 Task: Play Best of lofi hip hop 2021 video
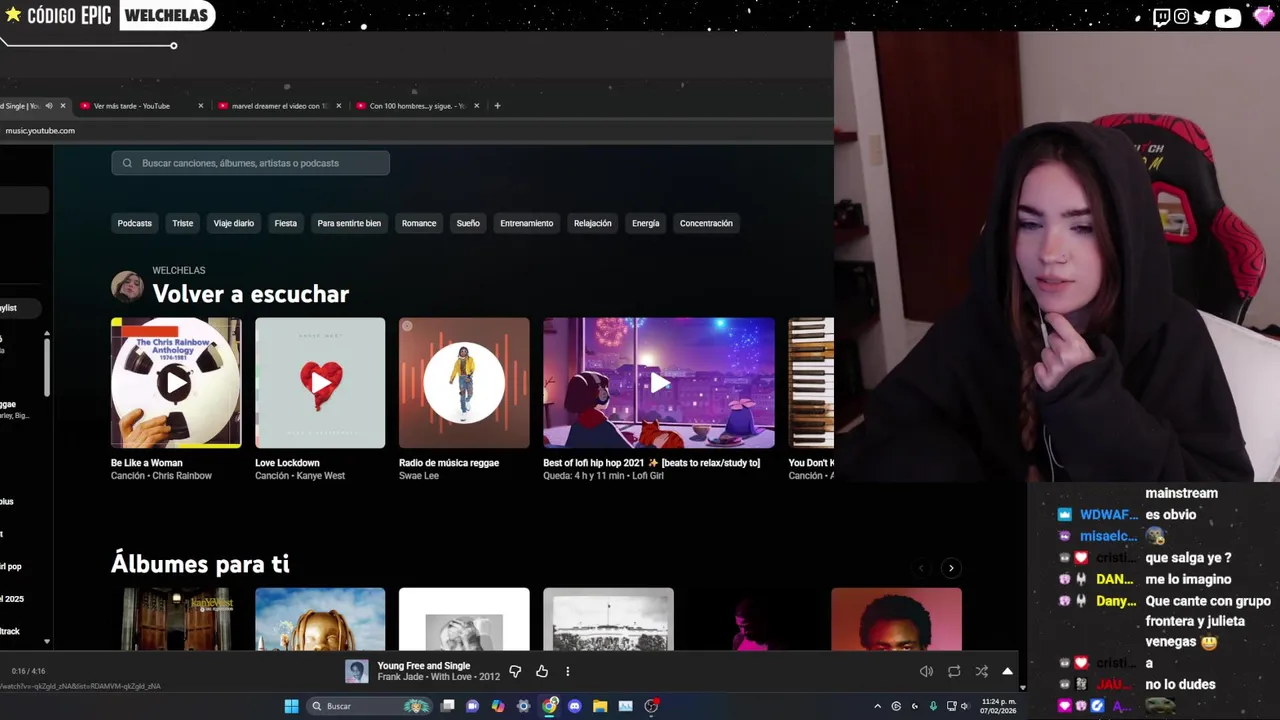click(659, 382)
